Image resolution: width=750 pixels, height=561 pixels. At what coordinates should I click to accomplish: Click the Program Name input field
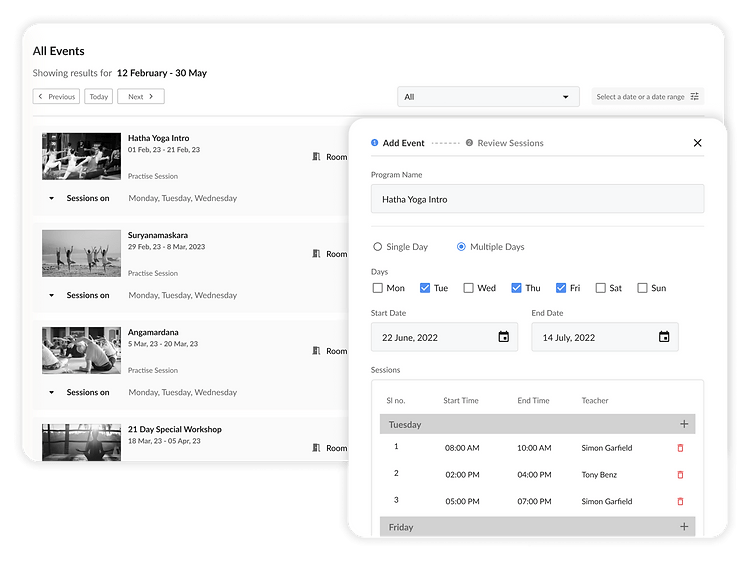point(536,199)
